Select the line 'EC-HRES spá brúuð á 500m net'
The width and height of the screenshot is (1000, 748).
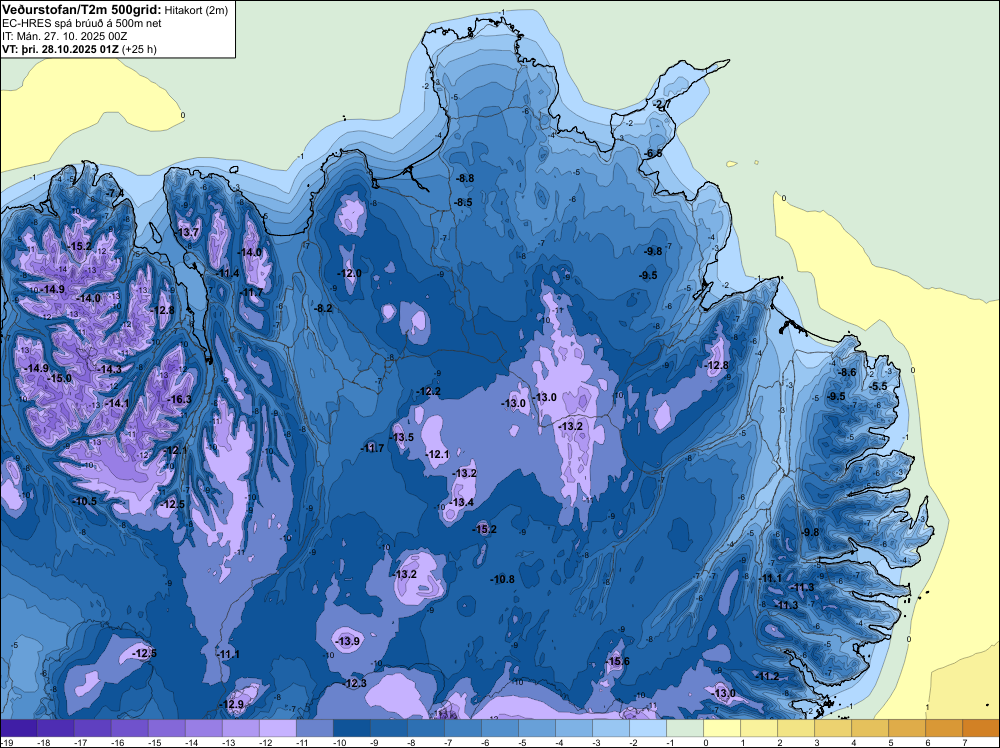82,24
